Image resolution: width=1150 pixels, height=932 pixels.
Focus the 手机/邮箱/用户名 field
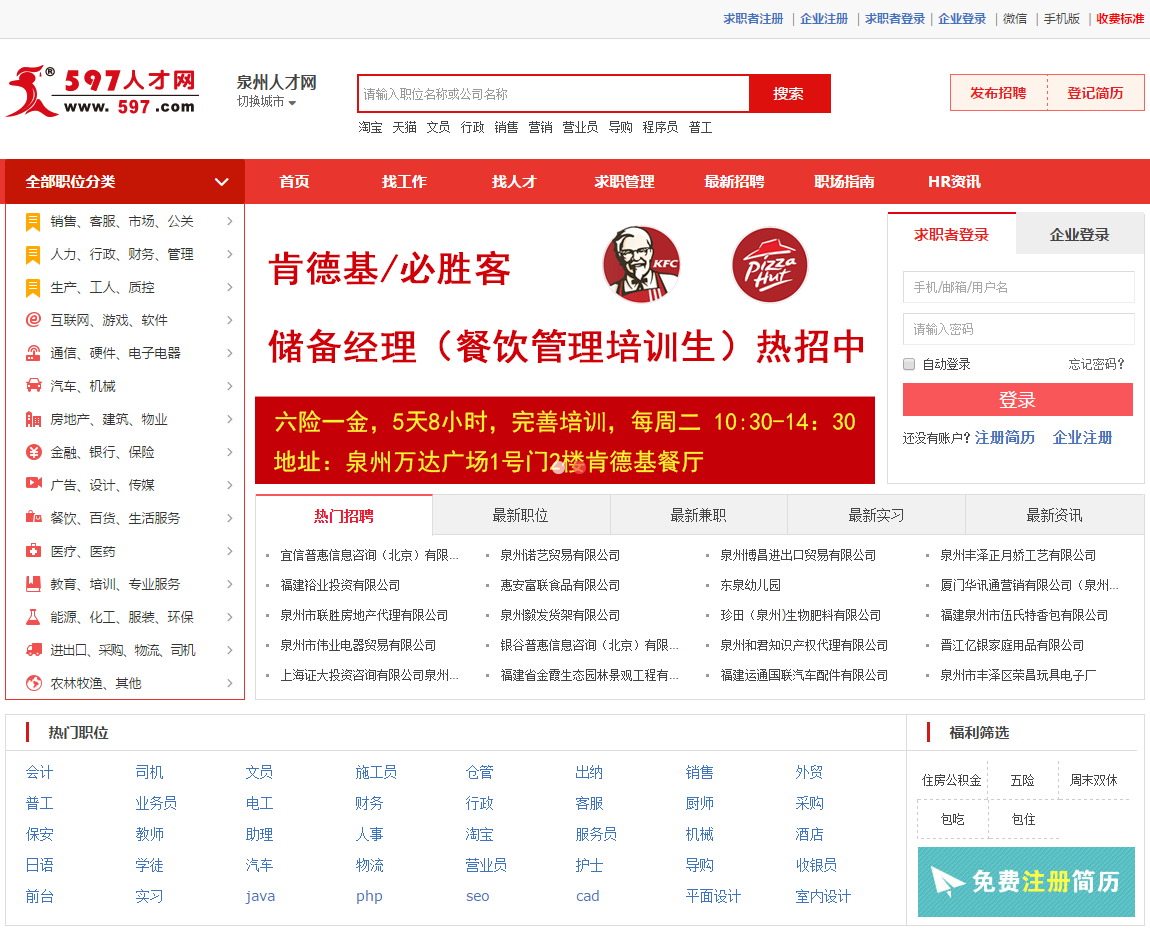tap(1019, 287)
